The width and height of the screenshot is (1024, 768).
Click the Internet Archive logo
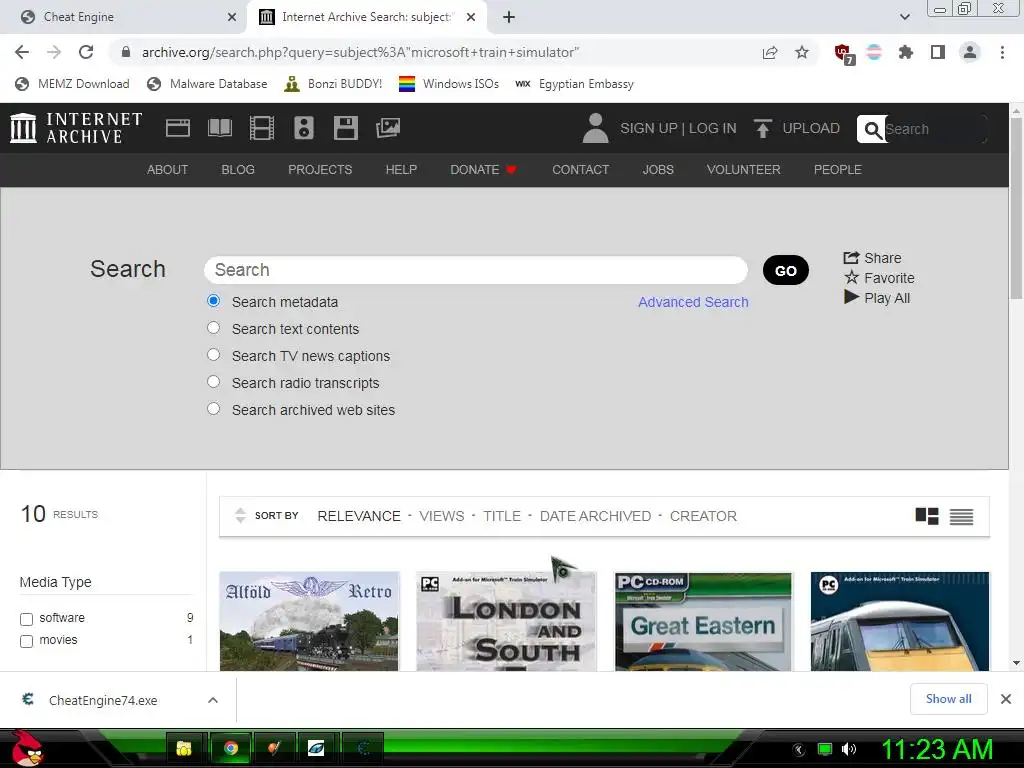click(76, 128)
